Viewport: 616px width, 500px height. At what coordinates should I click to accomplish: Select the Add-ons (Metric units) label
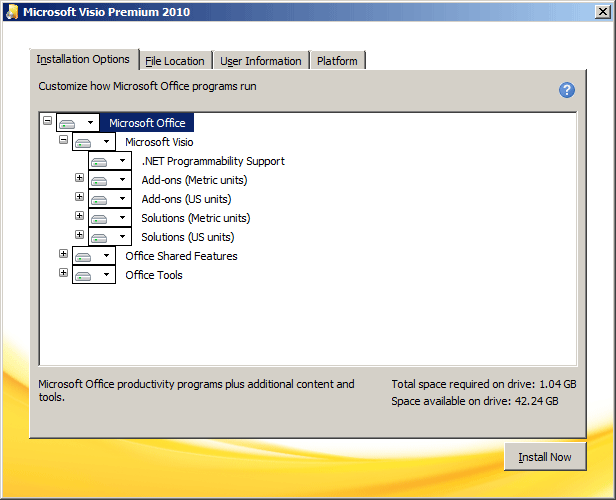[194, 180]
